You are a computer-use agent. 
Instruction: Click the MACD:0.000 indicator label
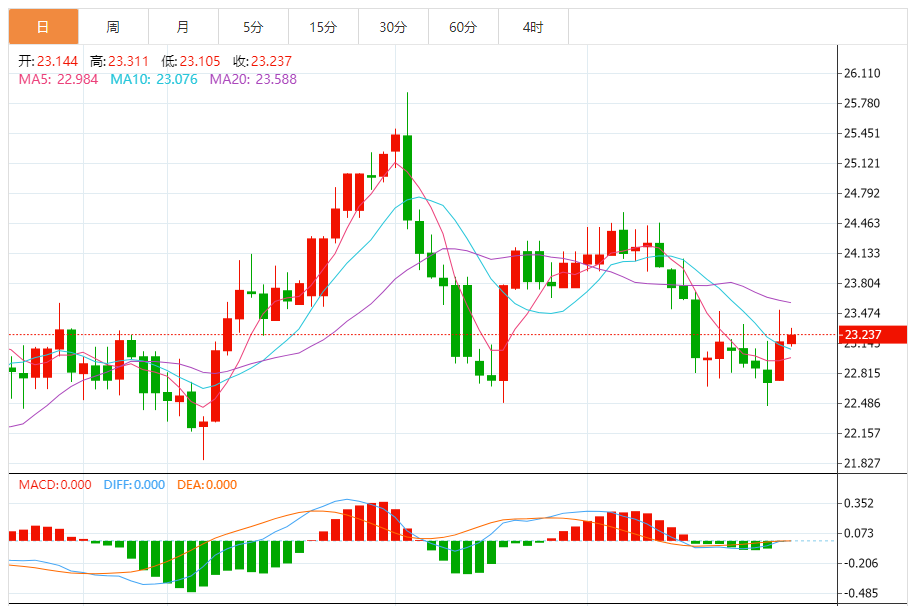tap(55, 485)
